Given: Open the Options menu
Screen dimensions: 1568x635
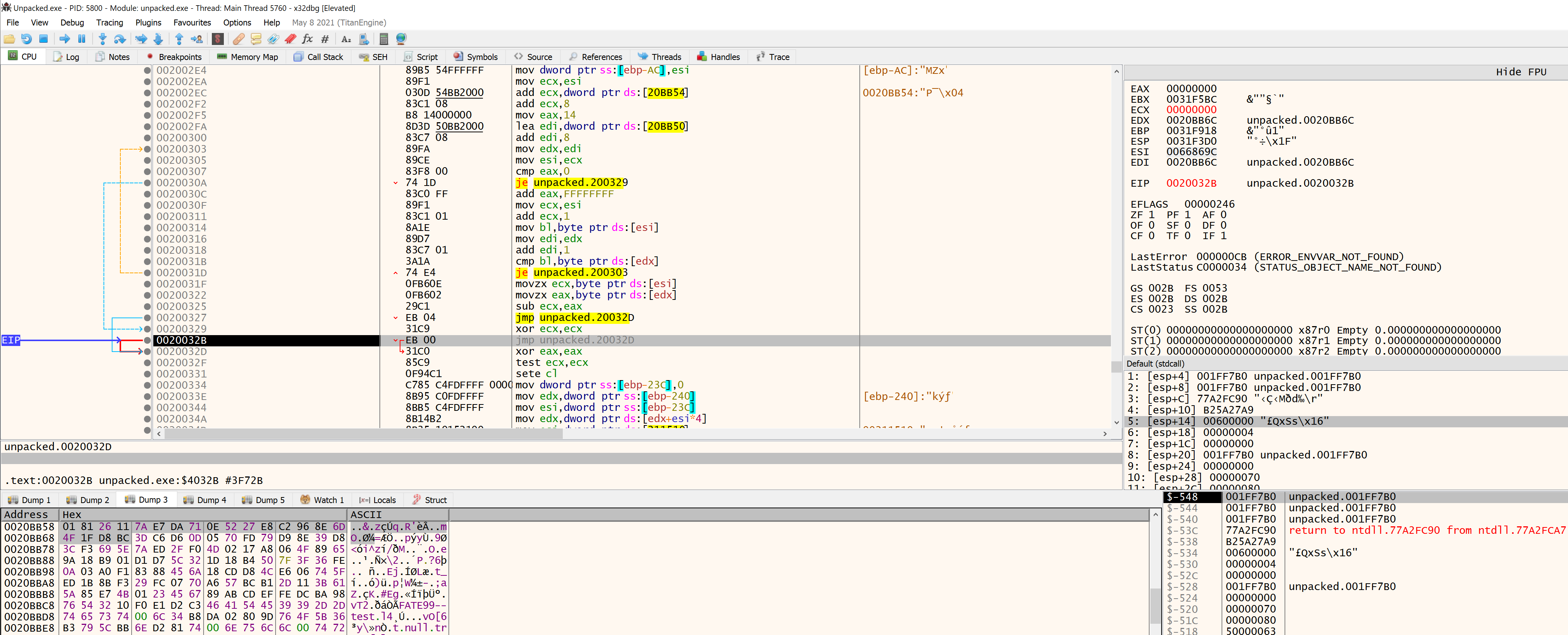Looking at the screenshot, I should click(x=237, y=22).
